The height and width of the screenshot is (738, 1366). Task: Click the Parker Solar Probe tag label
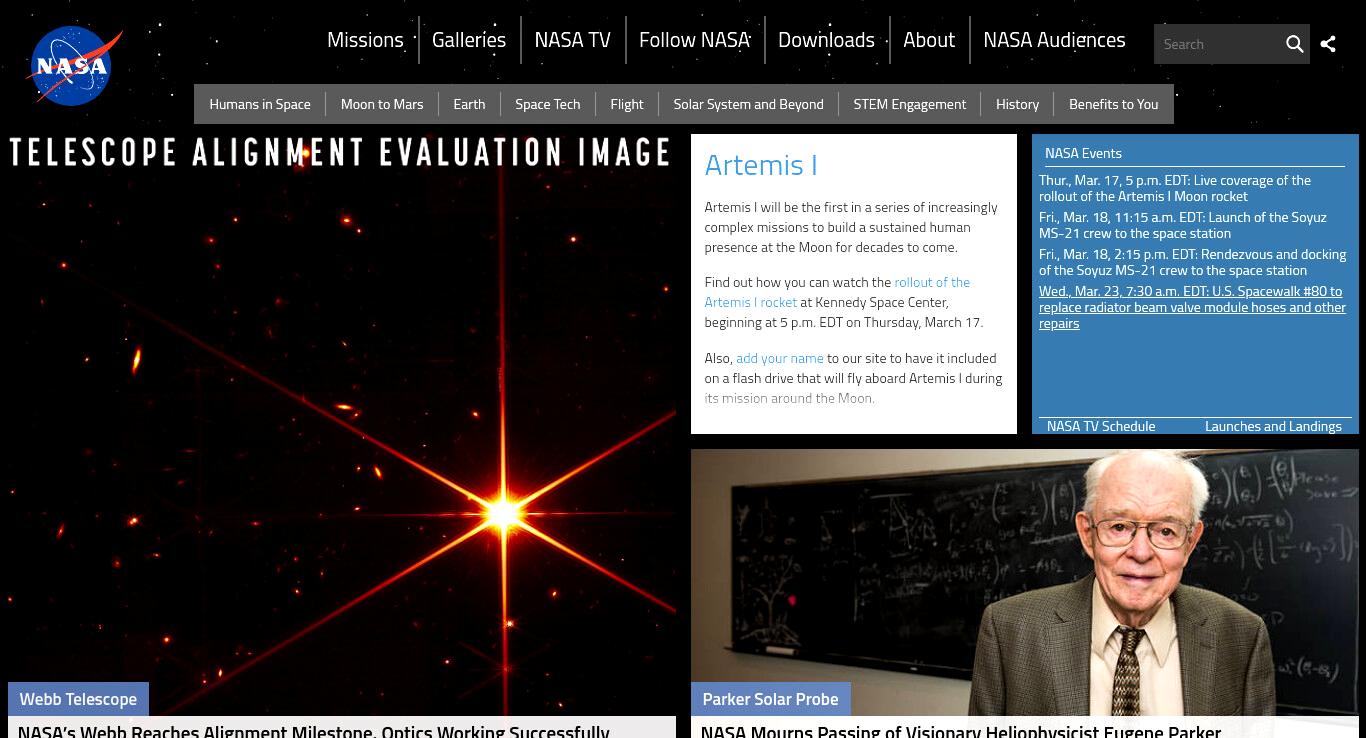point(770,699)
